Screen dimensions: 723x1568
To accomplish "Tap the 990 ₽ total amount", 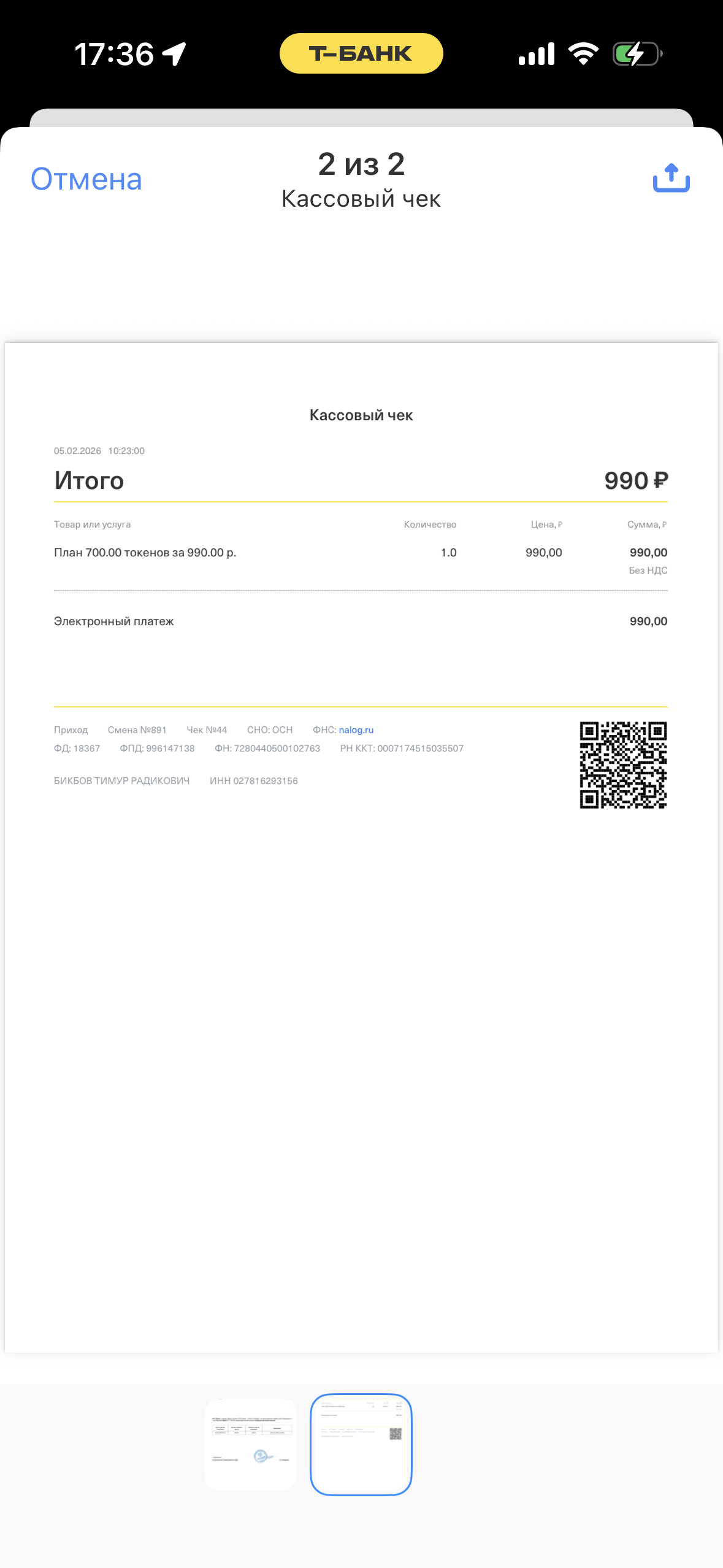I will [637, 480].
